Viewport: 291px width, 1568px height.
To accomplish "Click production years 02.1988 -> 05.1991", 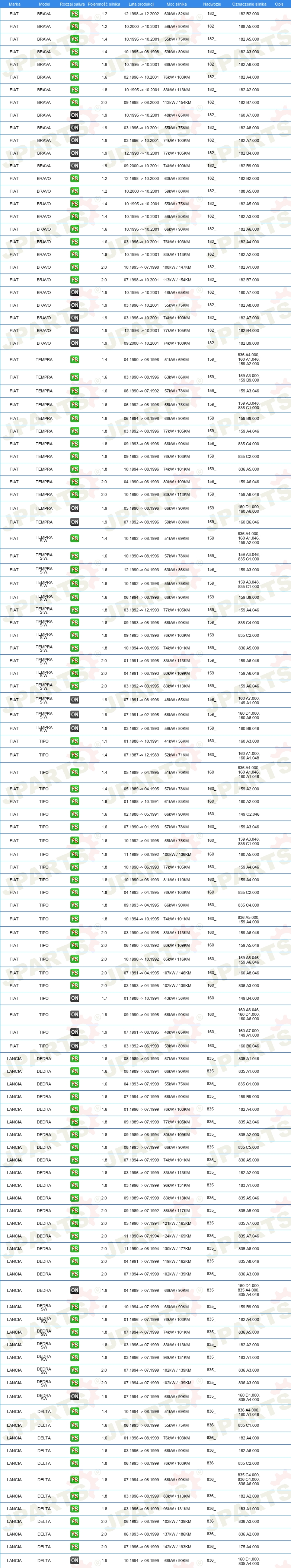I will [141, 815].
